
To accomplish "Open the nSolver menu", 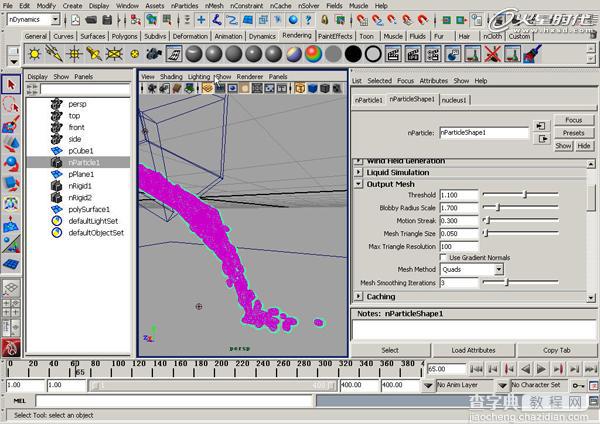I will coord(308,6).
